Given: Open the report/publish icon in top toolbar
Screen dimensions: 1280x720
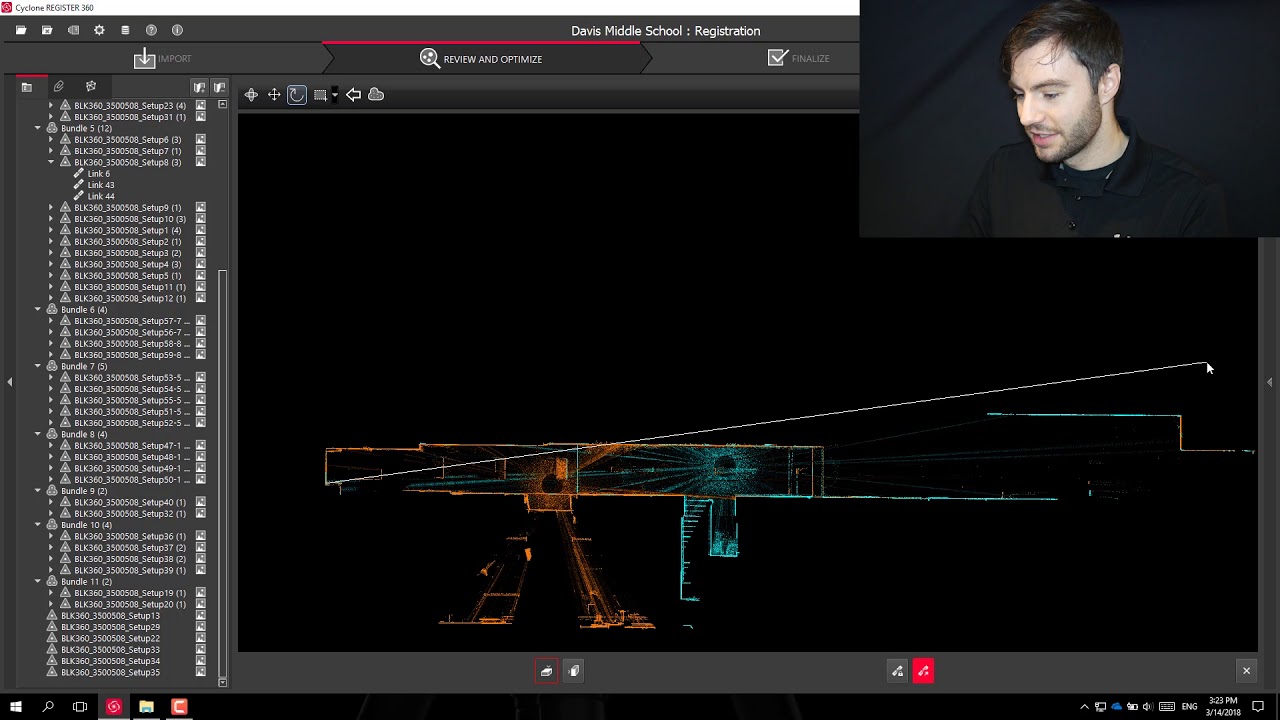Looking at the screenshot, I should pos(73,30).
